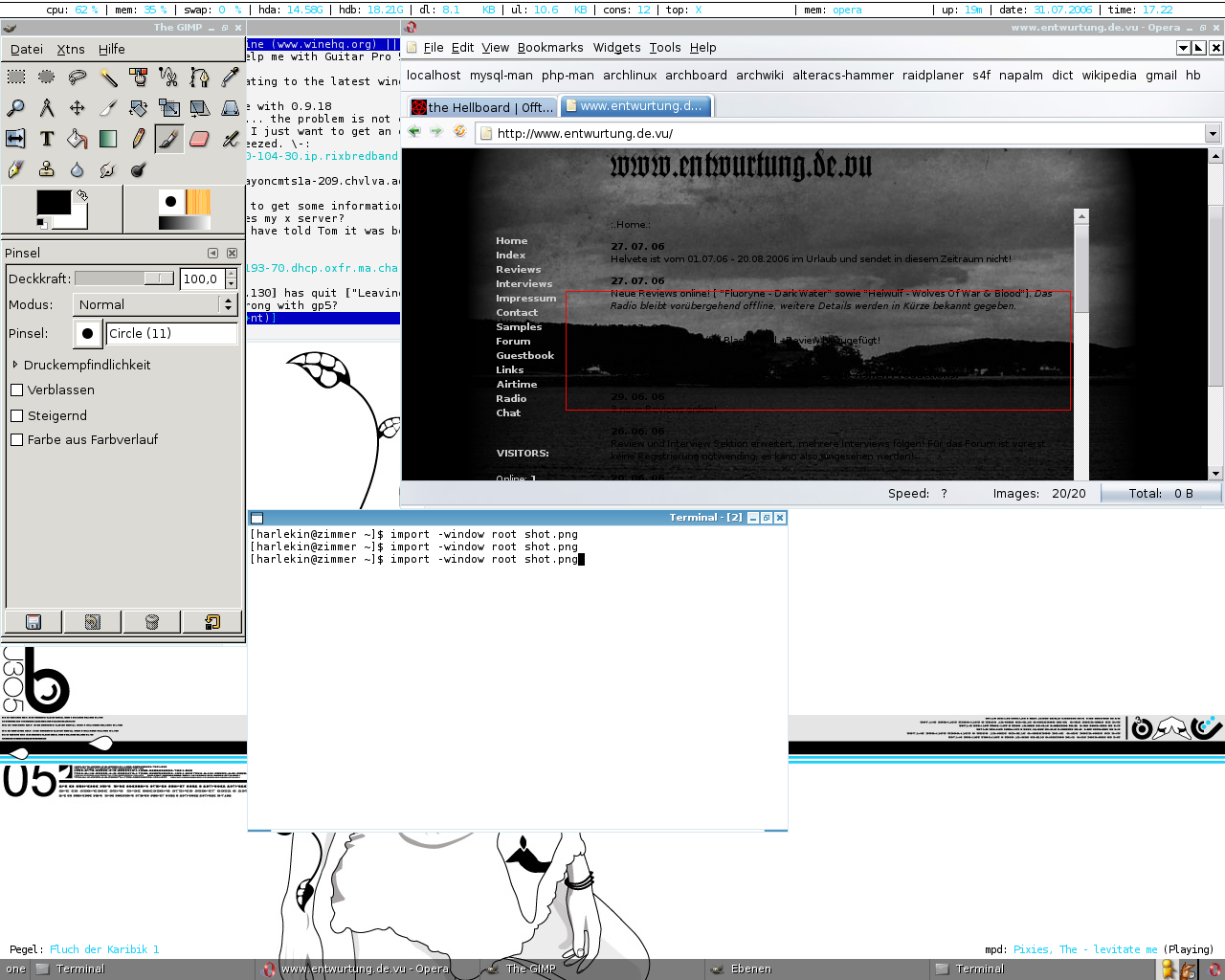Pick the Color Picker eyedropper tool
1225x980 pixels.
click(230, 78)
